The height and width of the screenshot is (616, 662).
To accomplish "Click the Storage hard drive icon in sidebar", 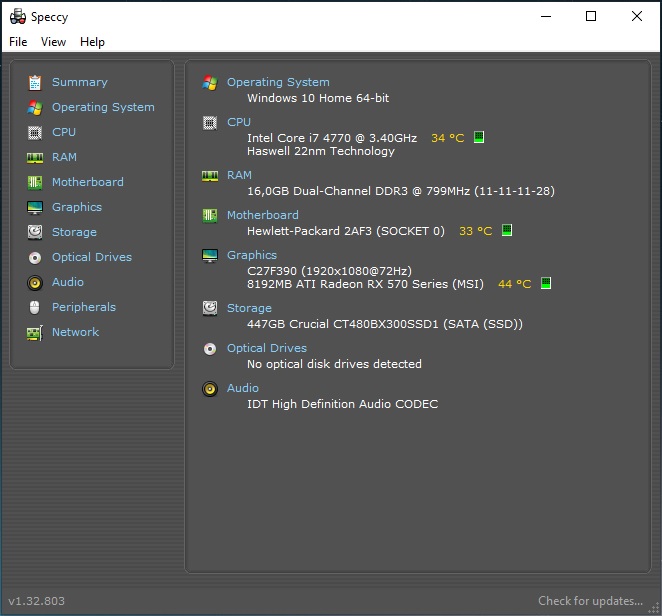I will [35, 232].
